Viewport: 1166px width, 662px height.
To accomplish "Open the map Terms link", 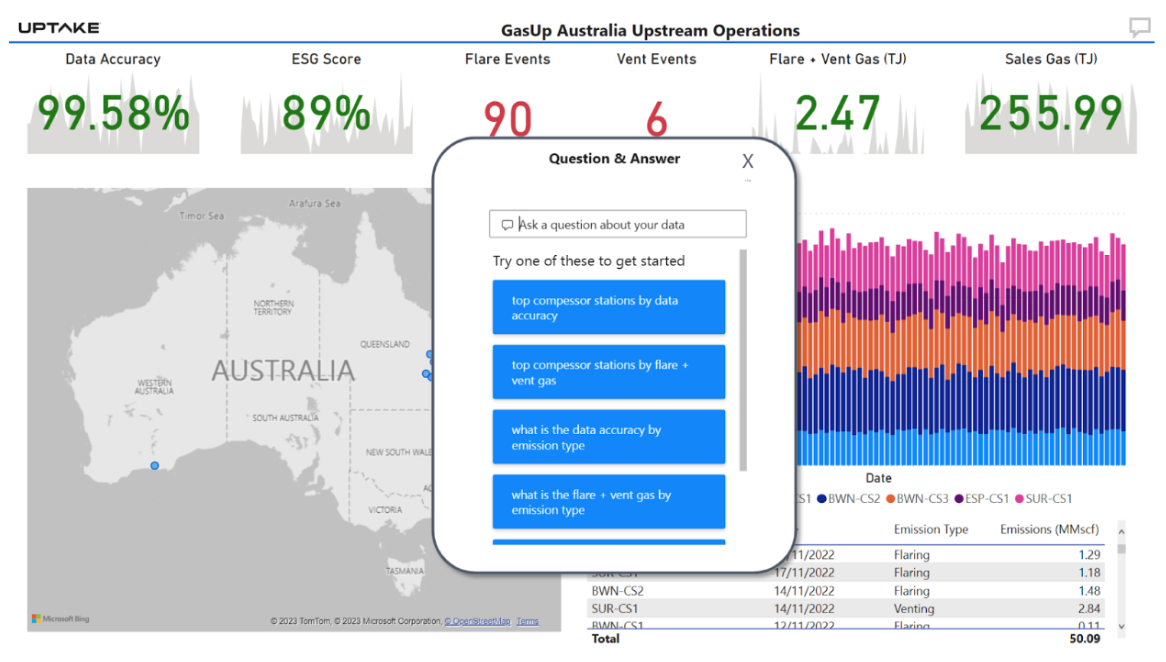I will coord(527,621).
